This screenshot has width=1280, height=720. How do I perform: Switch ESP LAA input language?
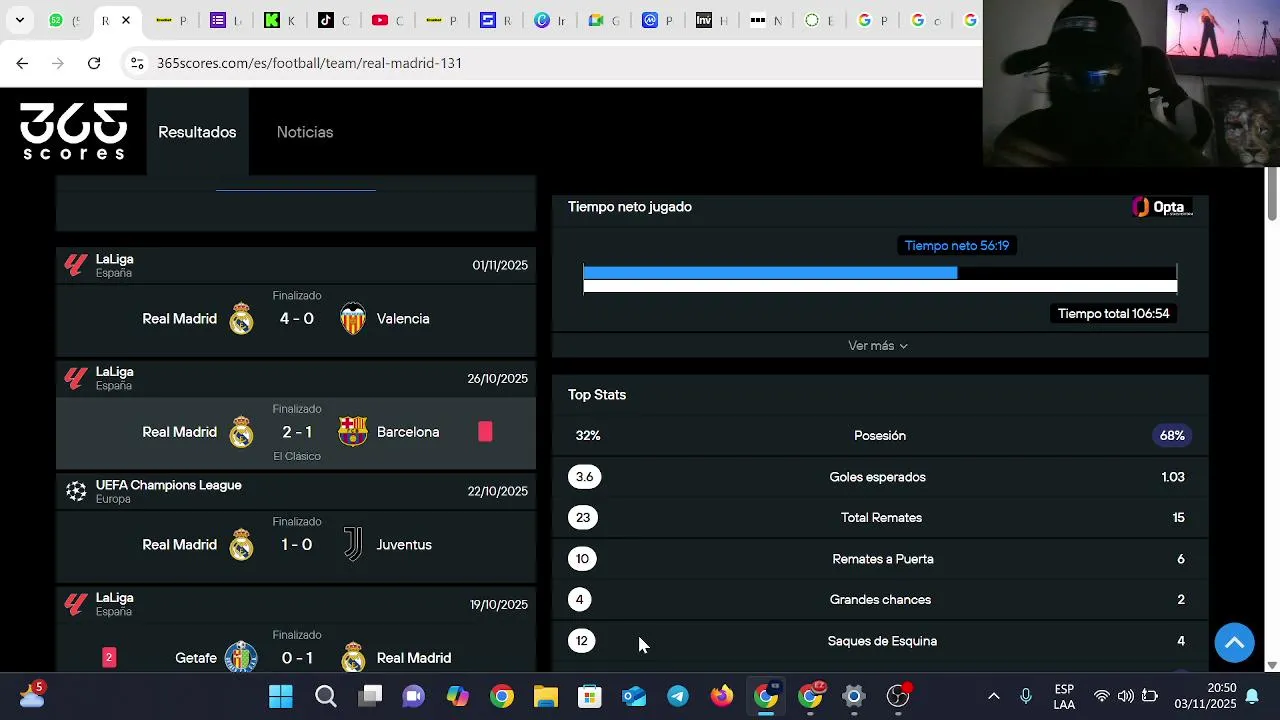(x=1064, y=696)
